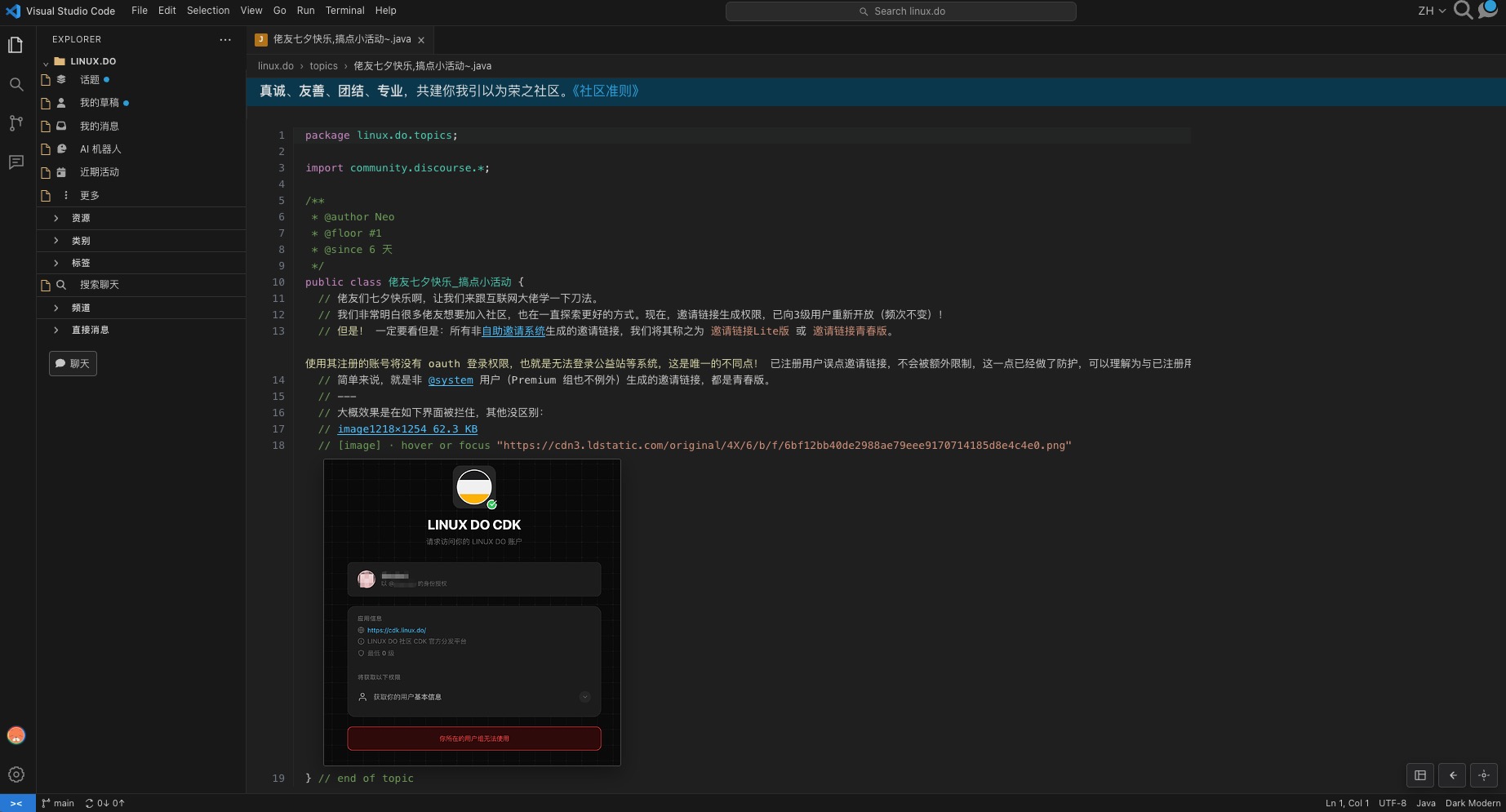Open the 近期活动 sidebar item

(x=141, y=172)
